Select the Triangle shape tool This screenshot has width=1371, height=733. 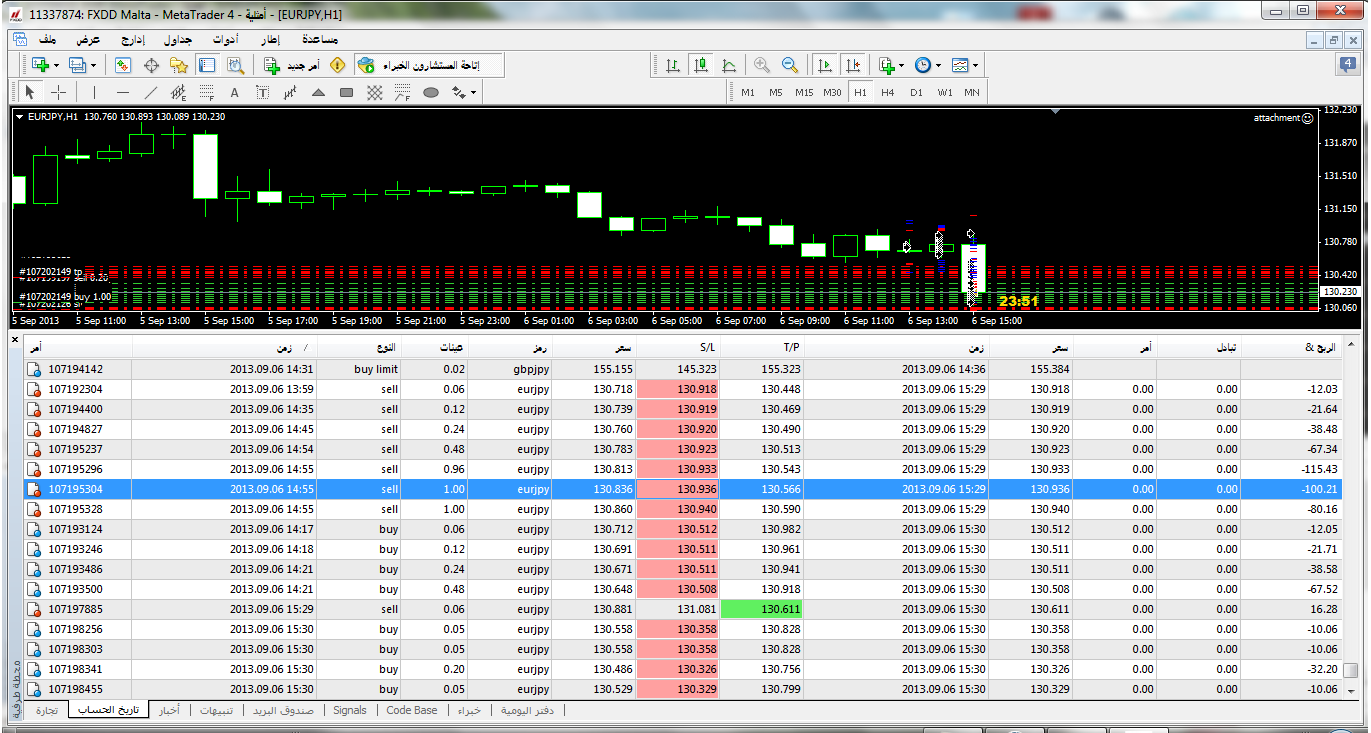click(318, 93)
